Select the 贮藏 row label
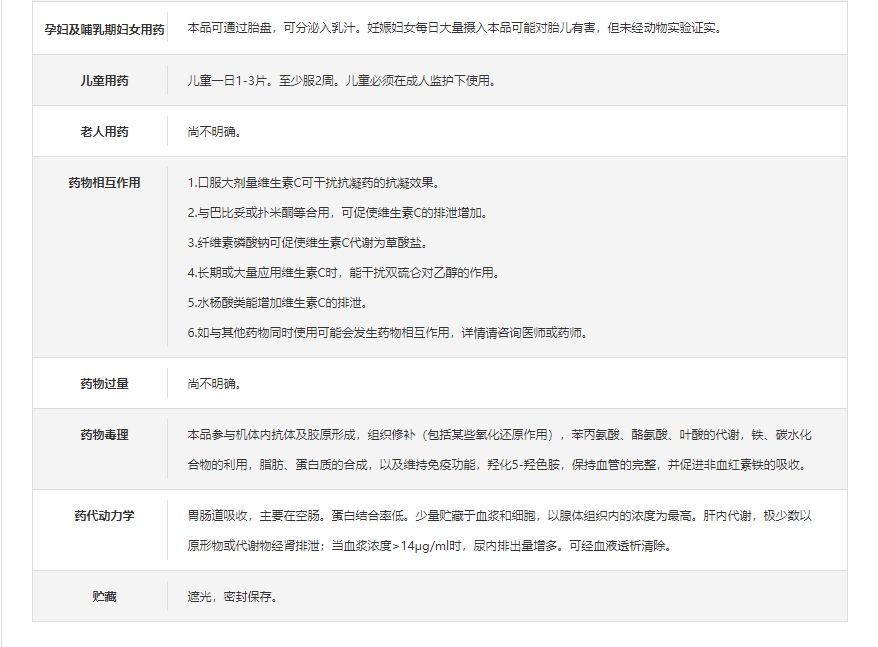Viewport: 878px width, 647px height. [104, 596]
